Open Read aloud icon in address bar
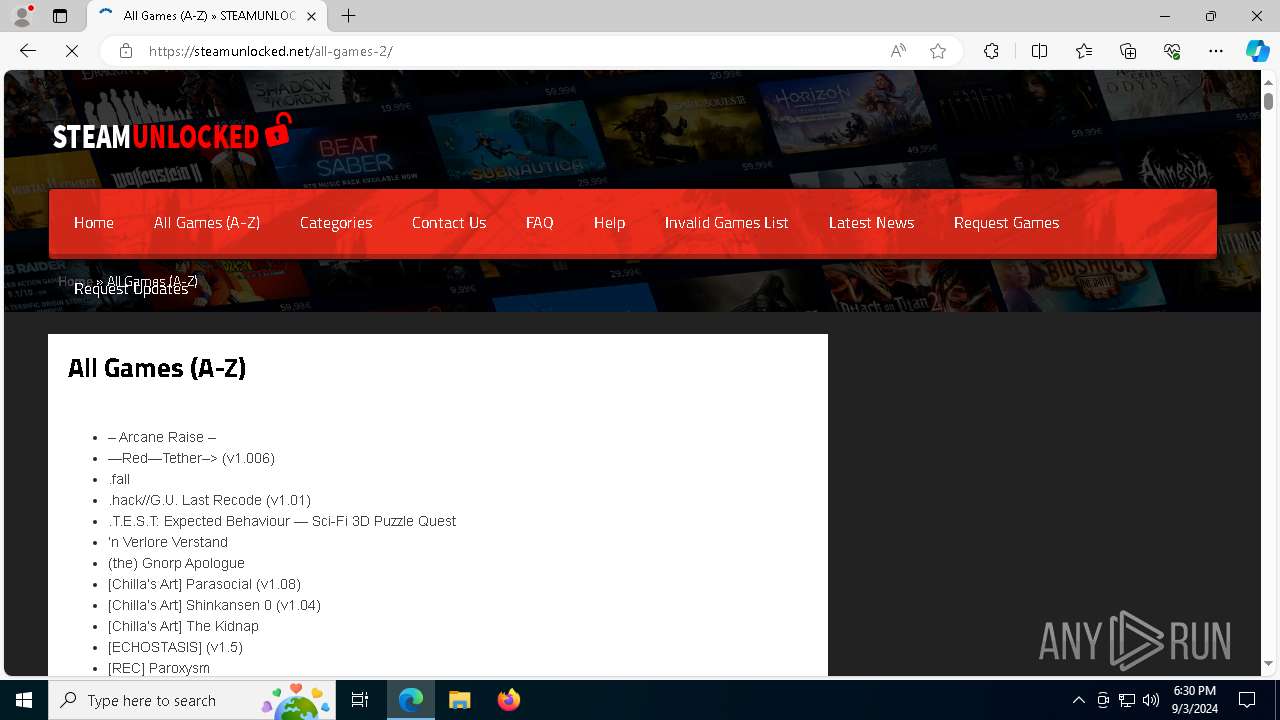Viewport: 1280px width, 720px height. coord(898,51)
